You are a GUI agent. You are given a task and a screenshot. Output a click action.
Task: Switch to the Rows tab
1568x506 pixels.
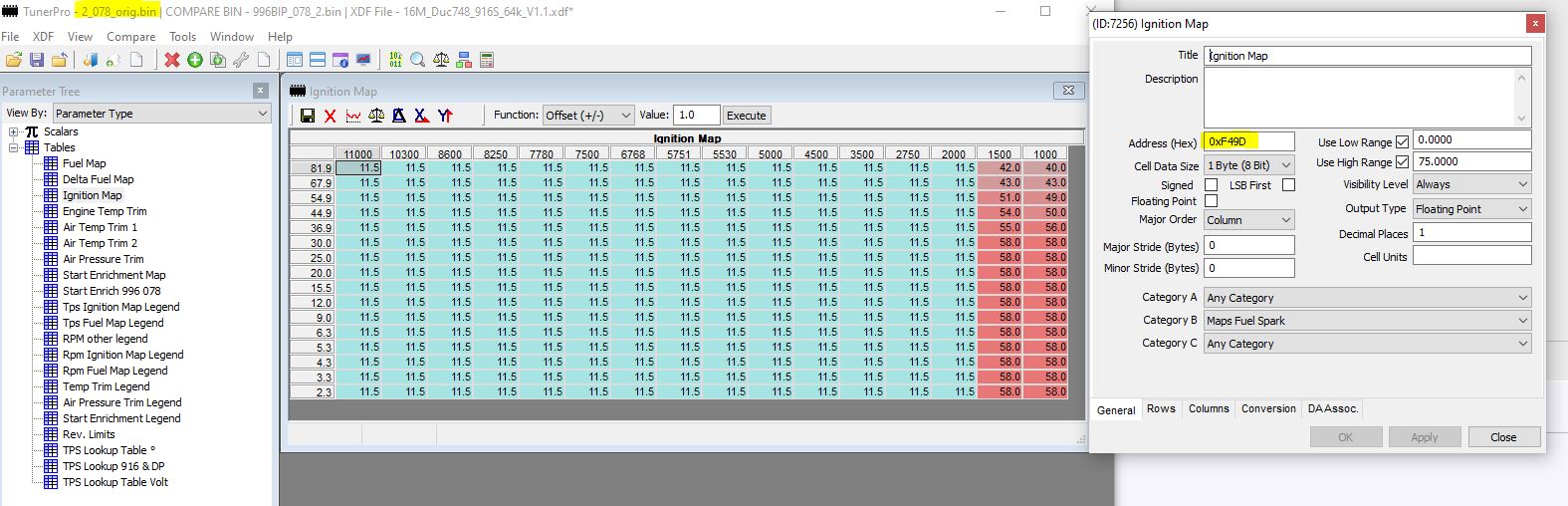pos(1161,409)
